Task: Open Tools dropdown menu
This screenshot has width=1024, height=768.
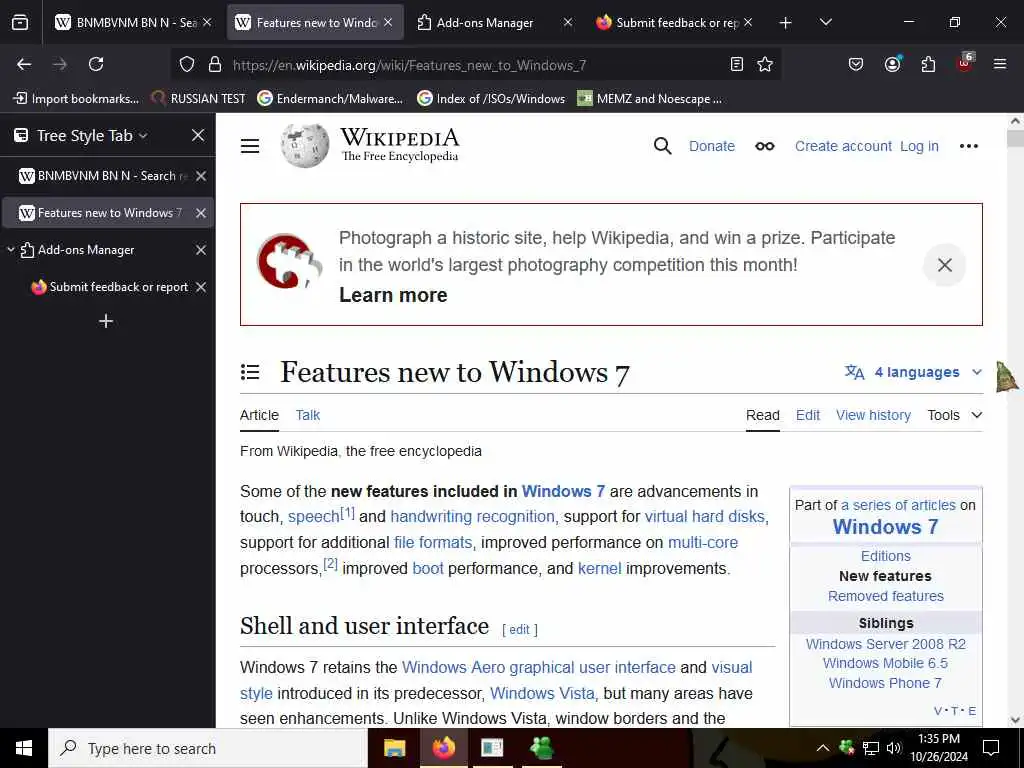Action: pos(955,415)
